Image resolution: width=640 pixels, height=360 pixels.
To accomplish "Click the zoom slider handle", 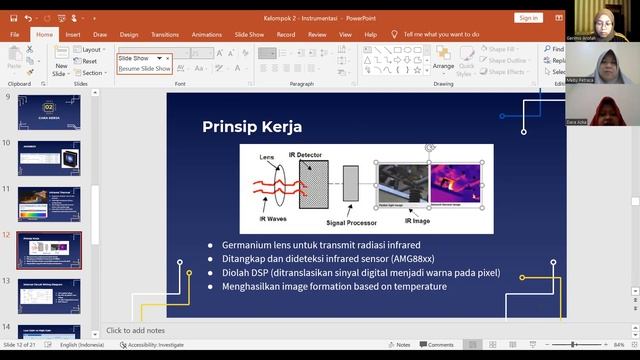I will pyautogui.click(x=573, y=345).
